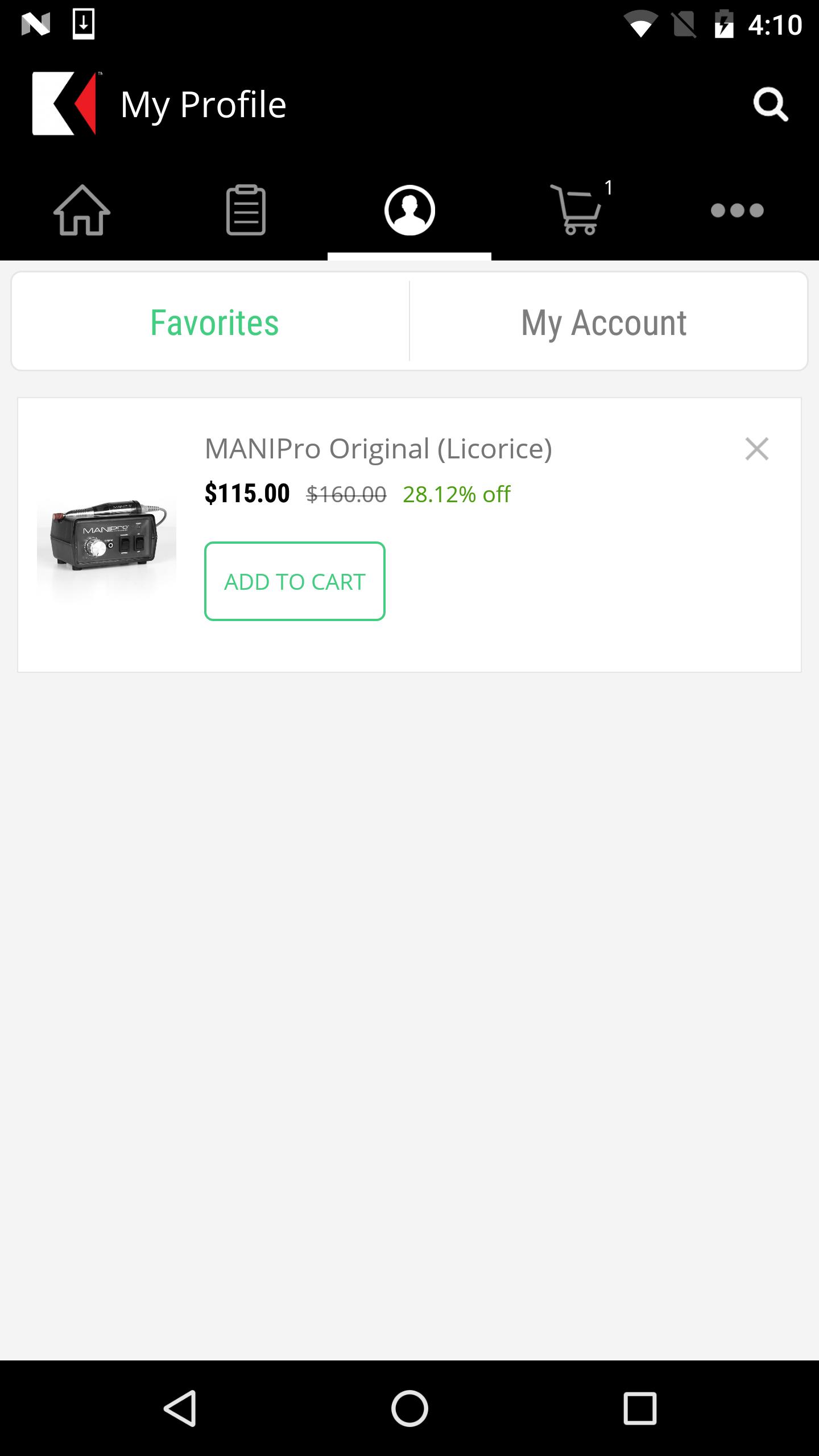Open the search magnifier icon
The width and height of the screenshot is (819, 1456).
[771, 105]
